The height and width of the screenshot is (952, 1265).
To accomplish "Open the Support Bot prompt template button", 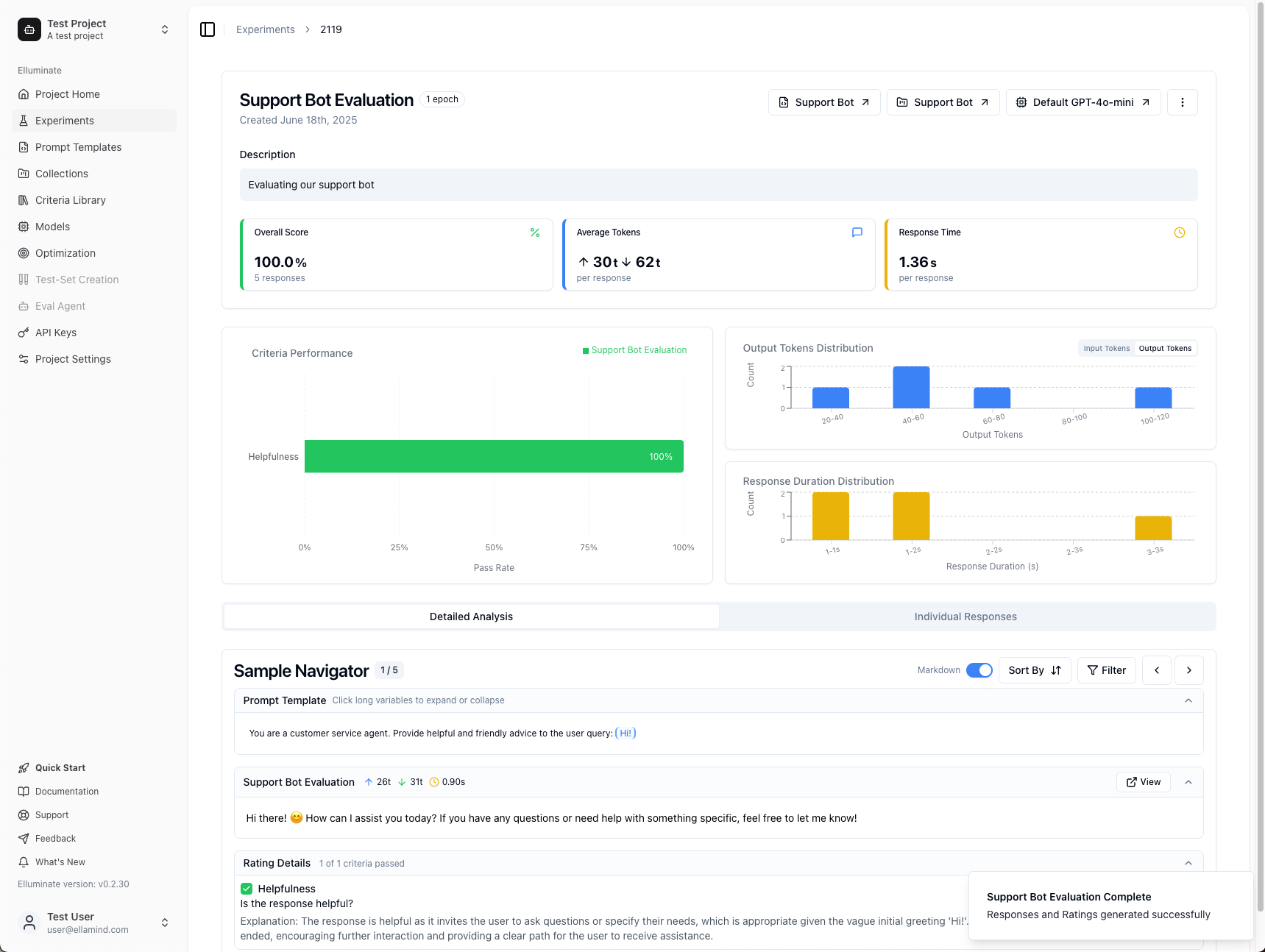I will click(824, 102).
